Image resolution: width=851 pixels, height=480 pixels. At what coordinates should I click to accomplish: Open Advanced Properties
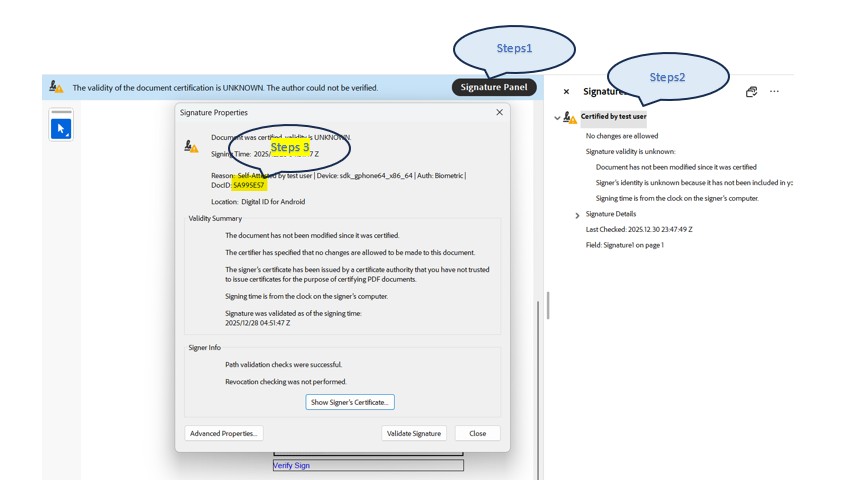pos(224,433)
